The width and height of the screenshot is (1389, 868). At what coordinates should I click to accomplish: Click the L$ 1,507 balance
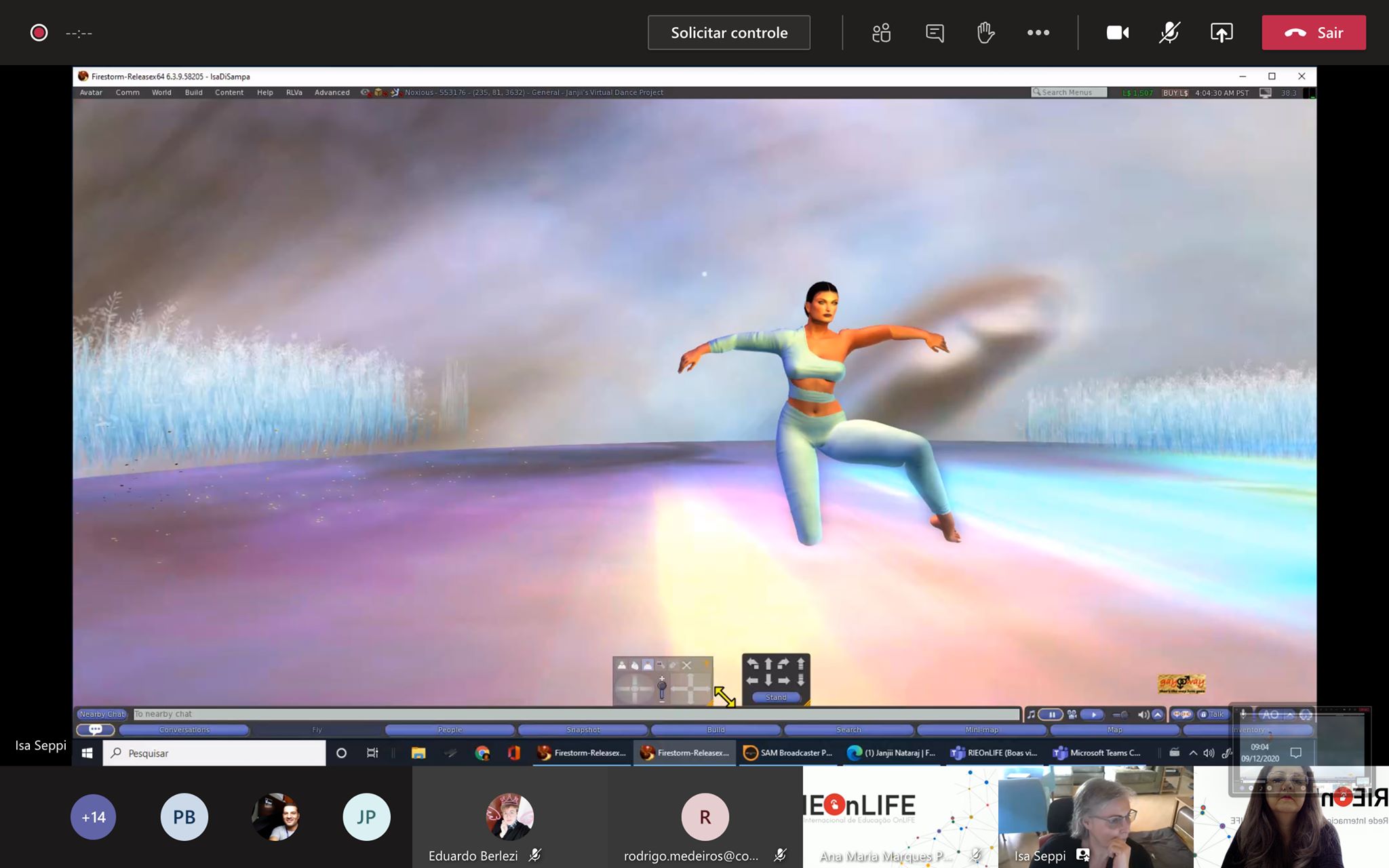click(1137, 93)
